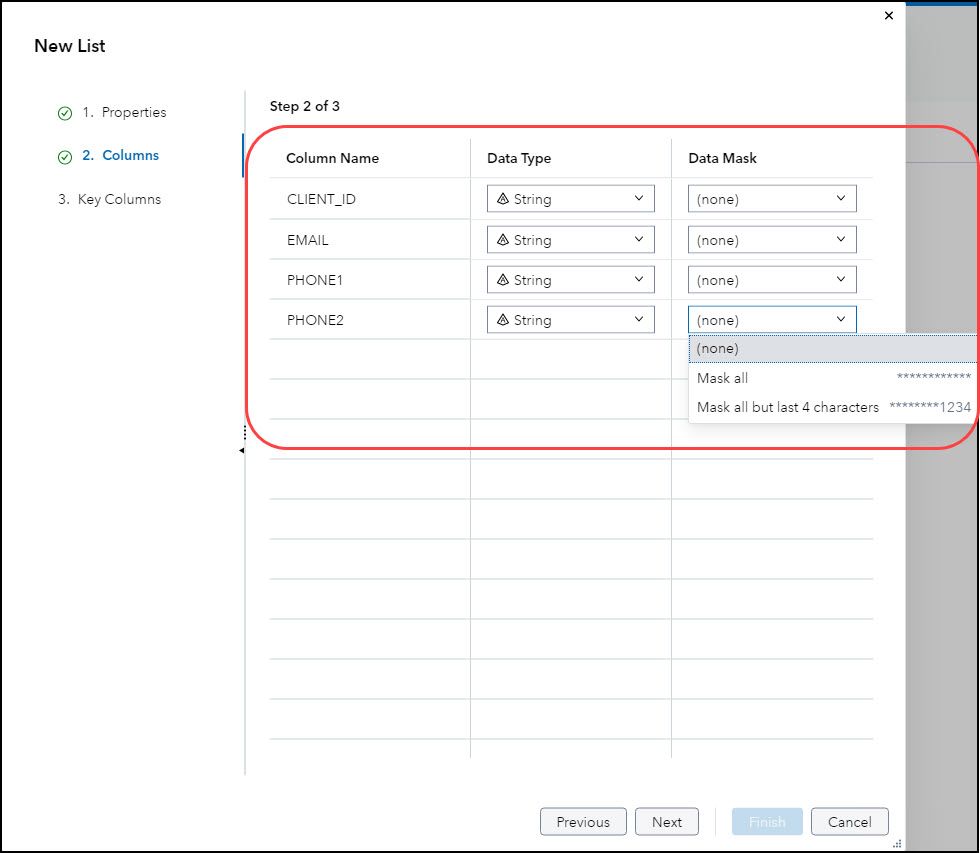Click the Previous button
980x853 pixels.
(583, 821)
